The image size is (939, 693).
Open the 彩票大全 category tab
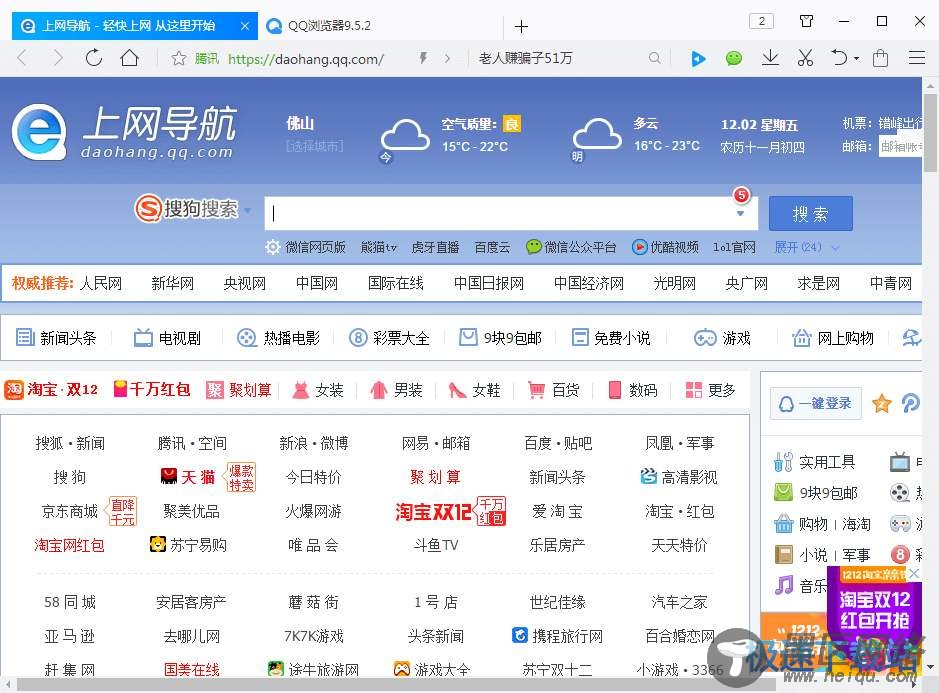[390, 338]
